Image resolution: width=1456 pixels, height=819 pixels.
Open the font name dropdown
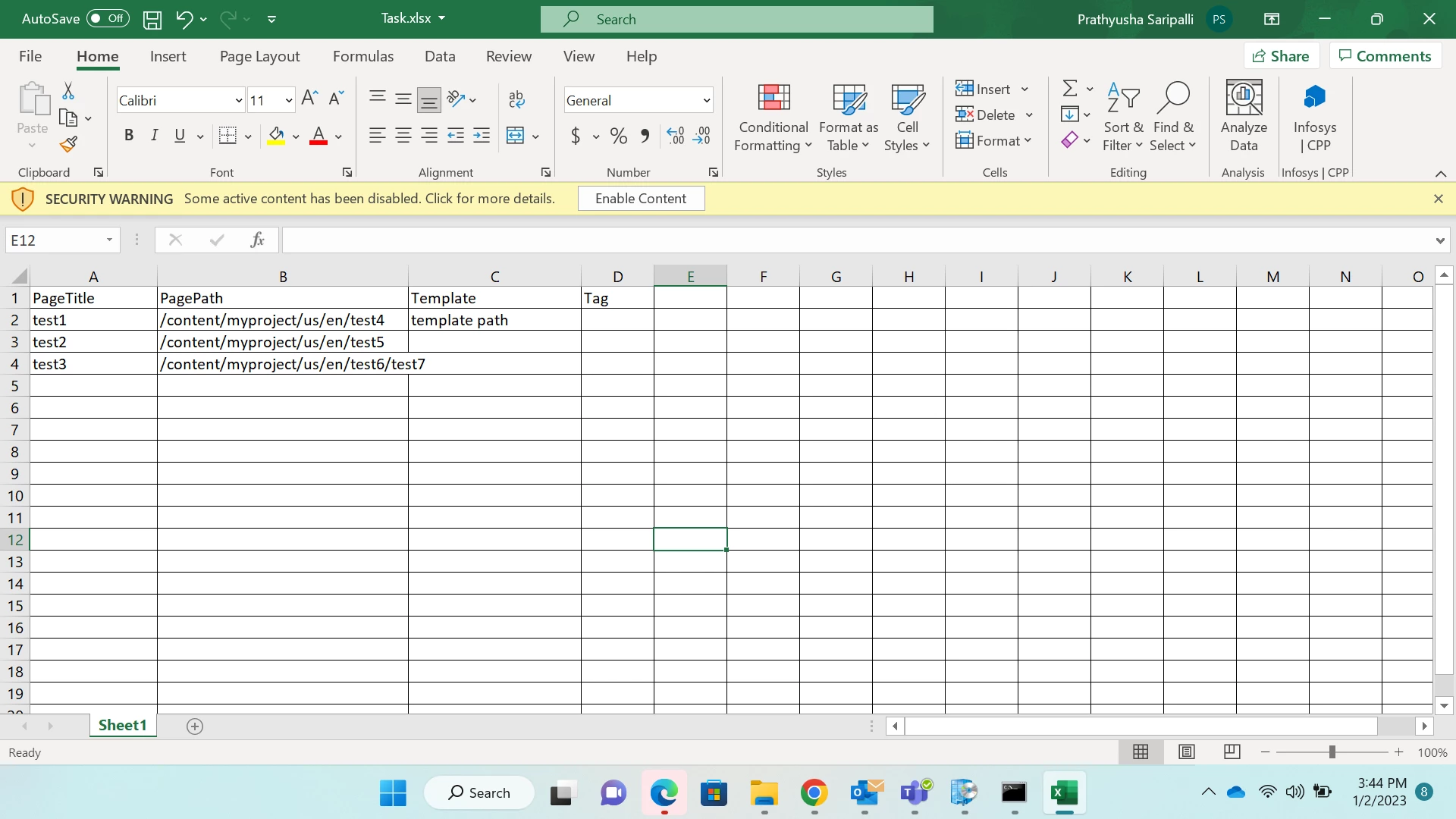[x=238, y=100]
